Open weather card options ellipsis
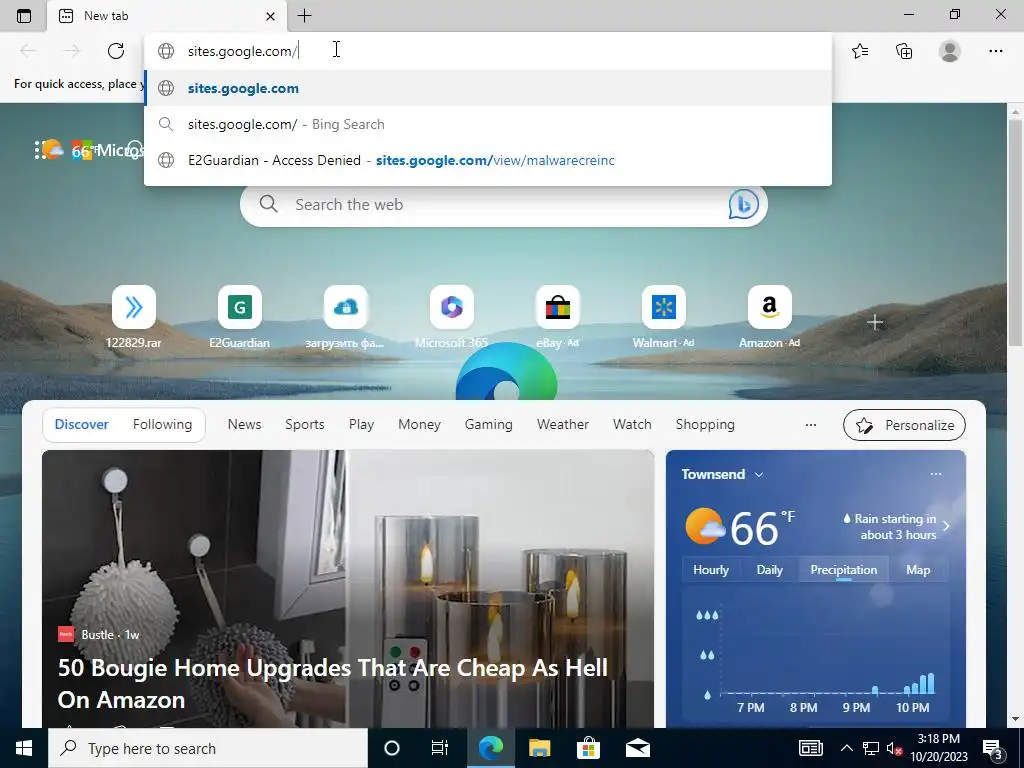The width and height of the screenshot is (1024, 768). [936, 474]
